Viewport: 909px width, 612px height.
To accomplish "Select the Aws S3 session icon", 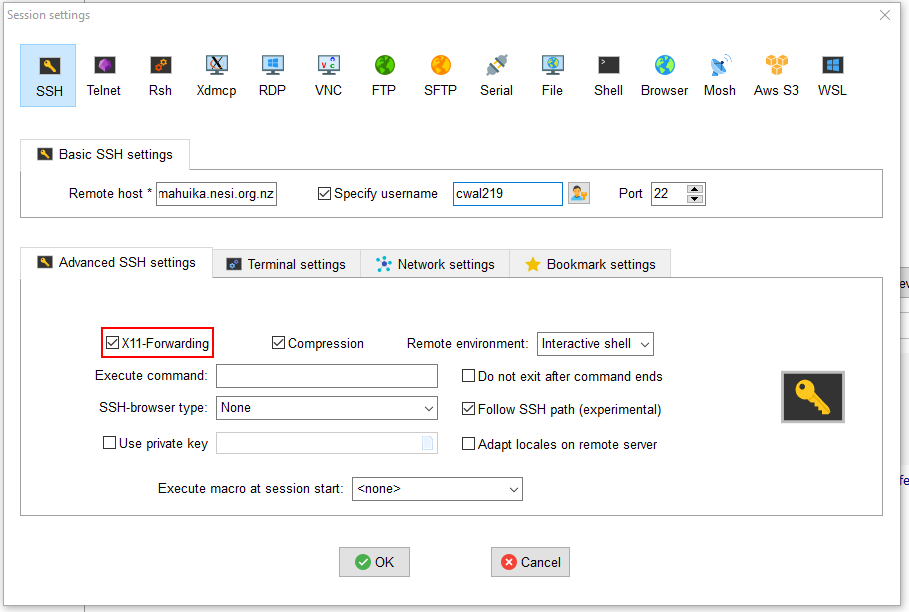I will pos(776,75).
